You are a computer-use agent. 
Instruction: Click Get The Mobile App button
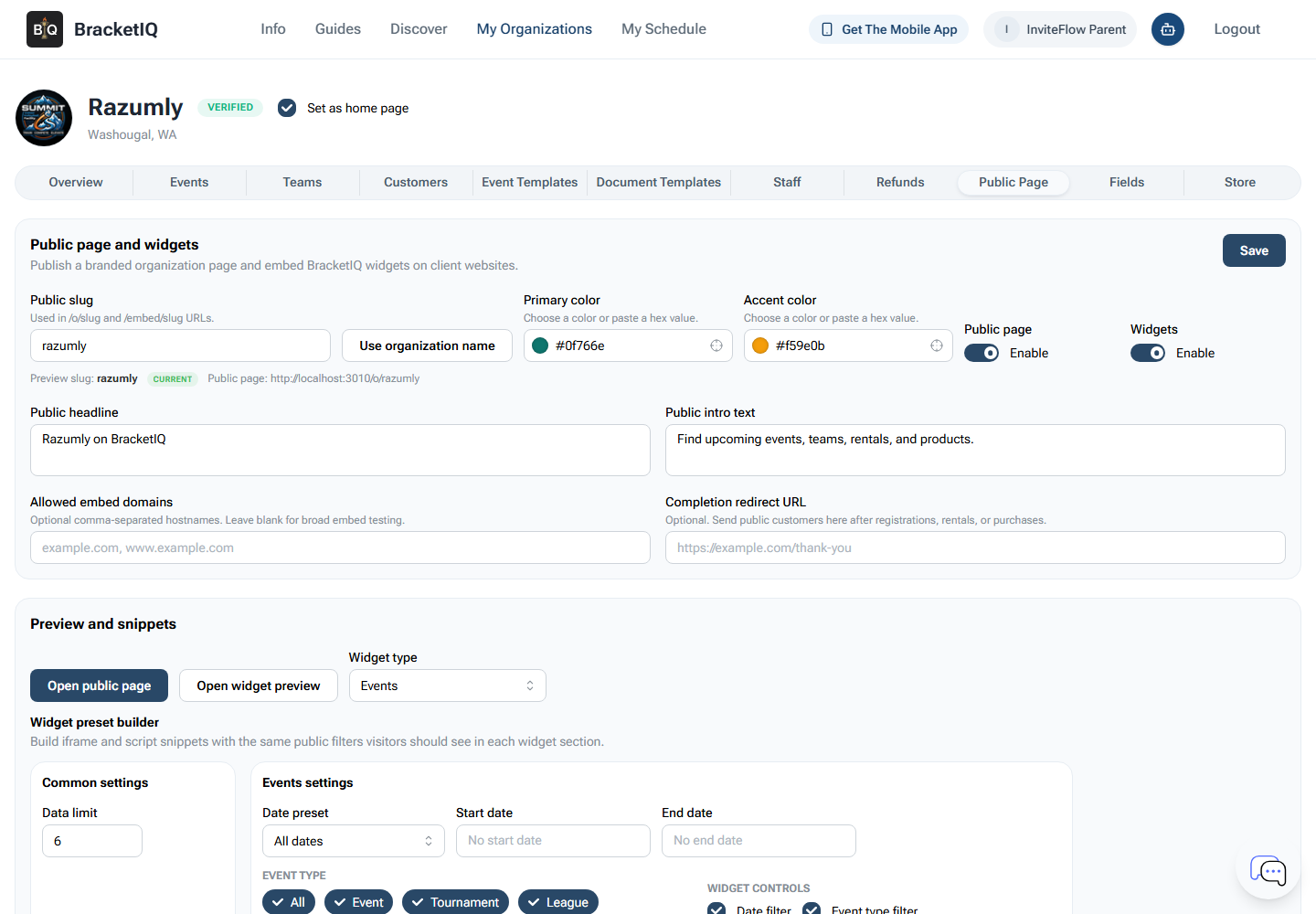pos(888,29)
